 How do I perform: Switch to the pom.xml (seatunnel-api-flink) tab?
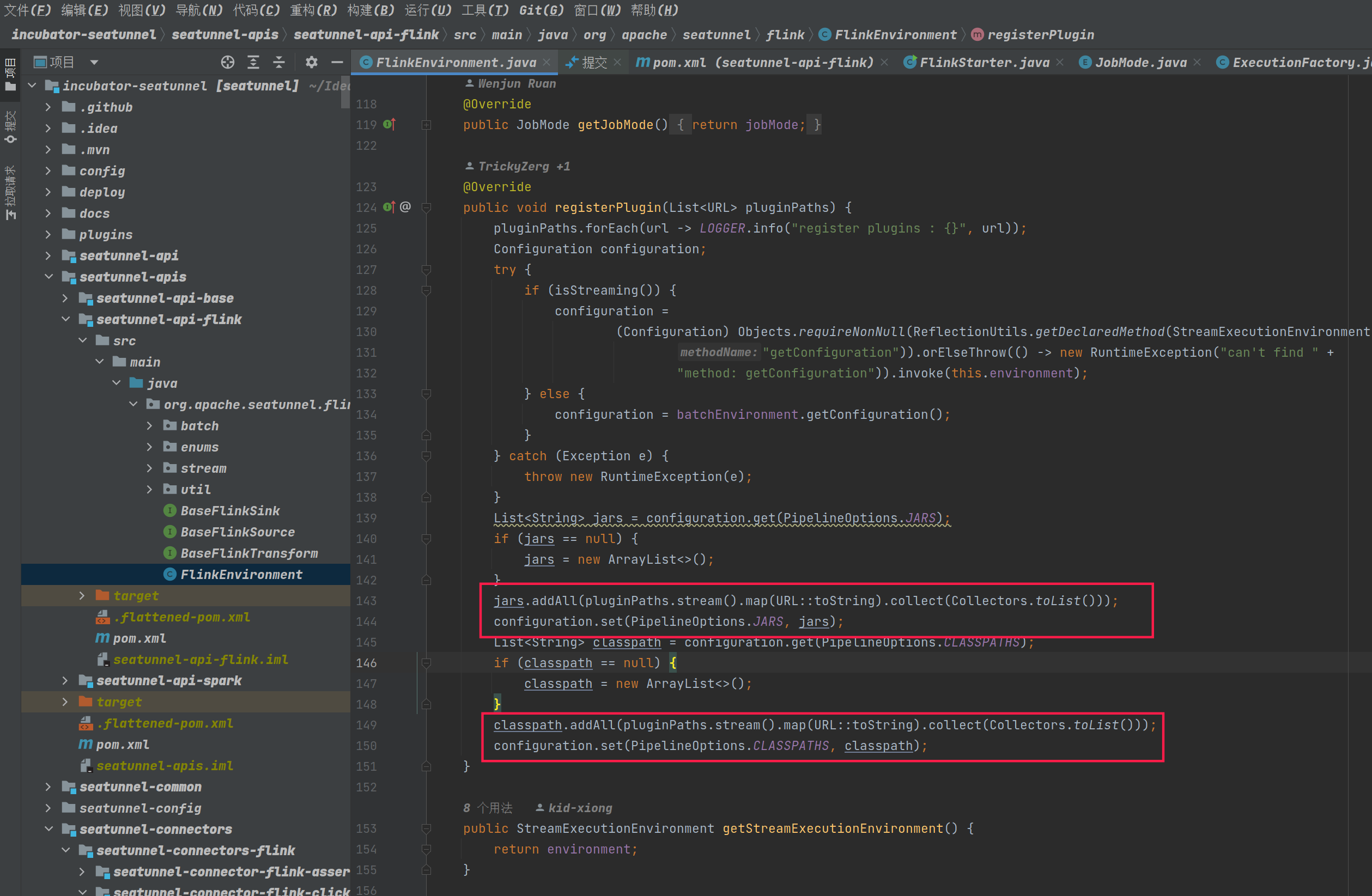click(755, 62)
